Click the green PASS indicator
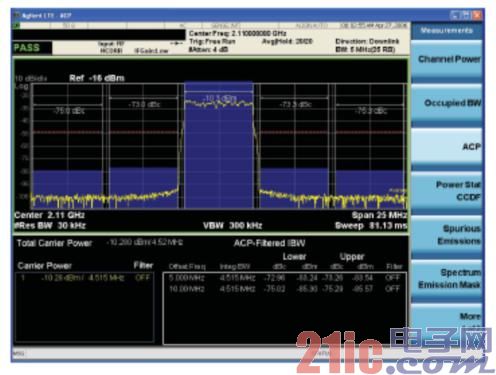Image resolution: width=496 pixels, height=375 pixels. click(27, 48)
